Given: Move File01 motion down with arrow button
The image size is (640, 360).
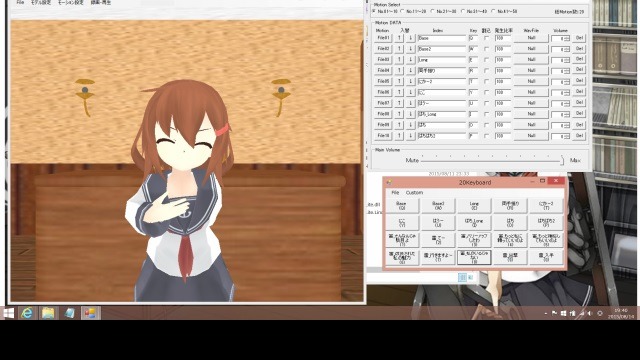Looking at the screenshot, I should click(x=410, y=38).
